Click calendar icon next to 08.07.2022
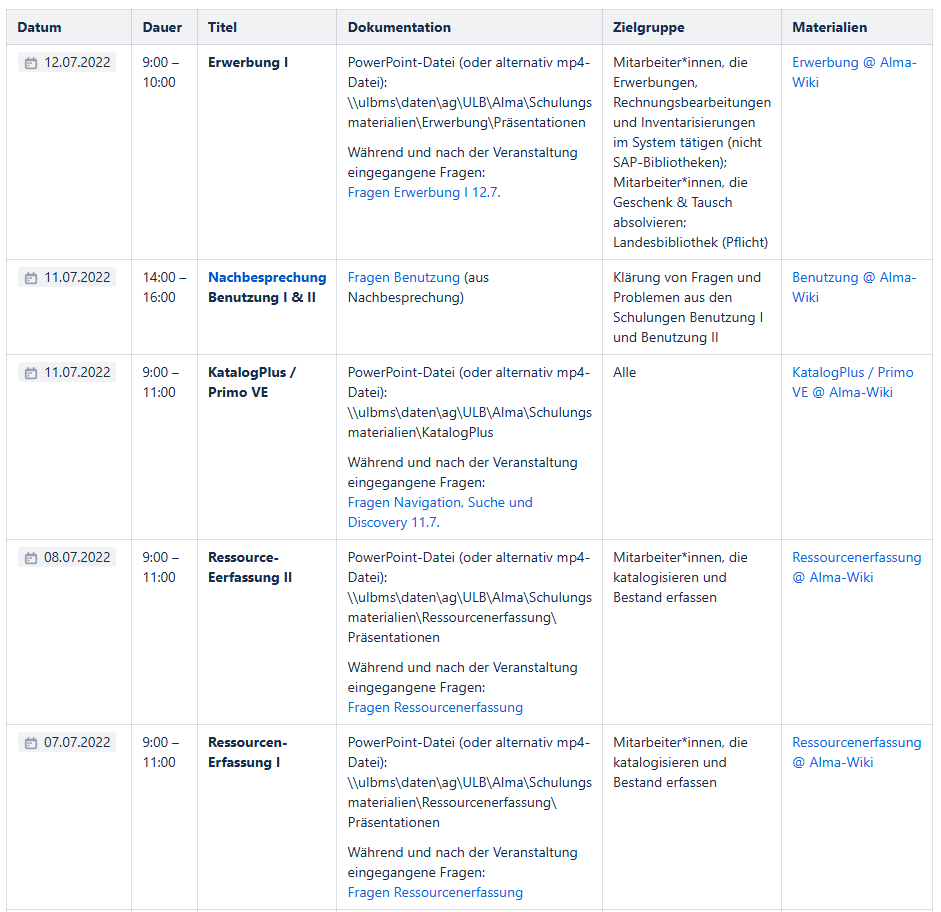Image resolution: width=941 pixels, height=912 pixels. (31, 558)
